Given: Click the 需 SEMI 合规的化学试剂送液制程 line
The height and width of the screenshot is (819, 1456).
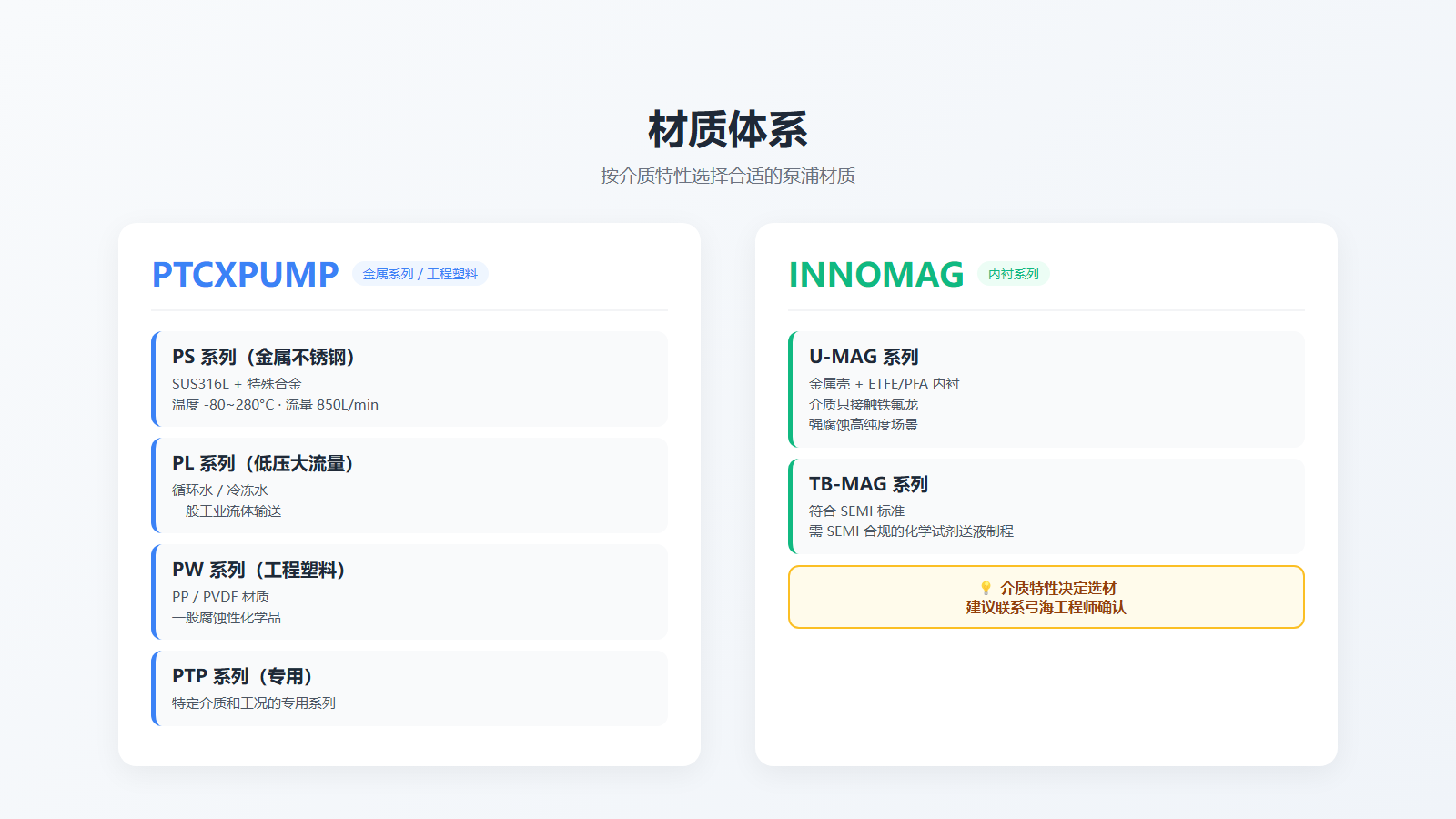Looking at the screenshot, I should [911, 531].
